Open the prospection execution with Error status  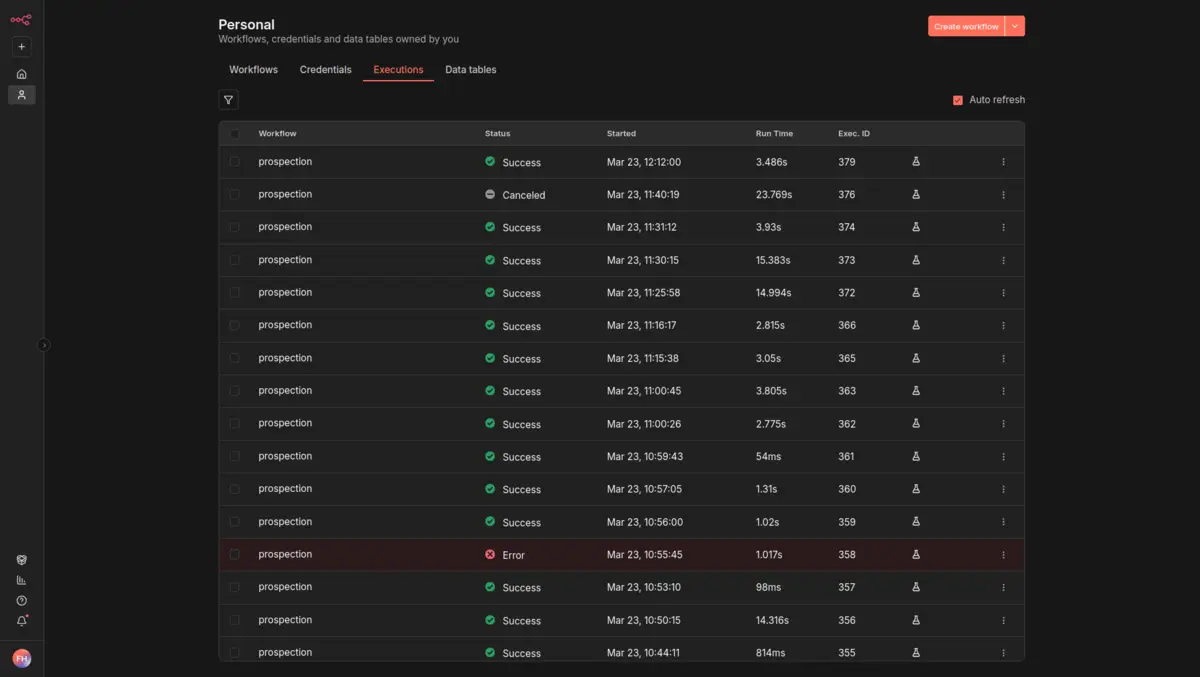pos(285,555)
